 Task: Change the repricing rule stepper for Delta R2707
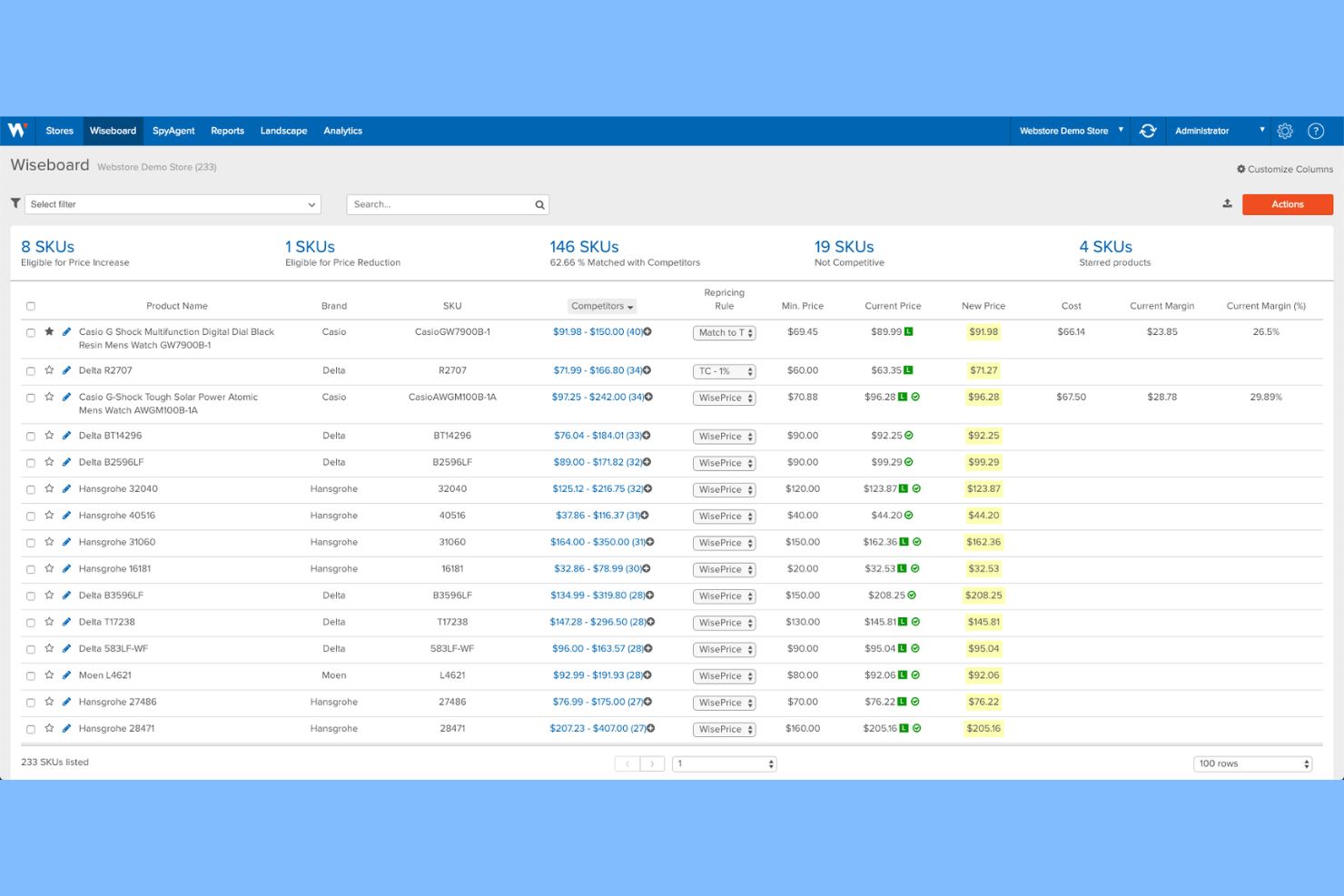coord(748,371)
